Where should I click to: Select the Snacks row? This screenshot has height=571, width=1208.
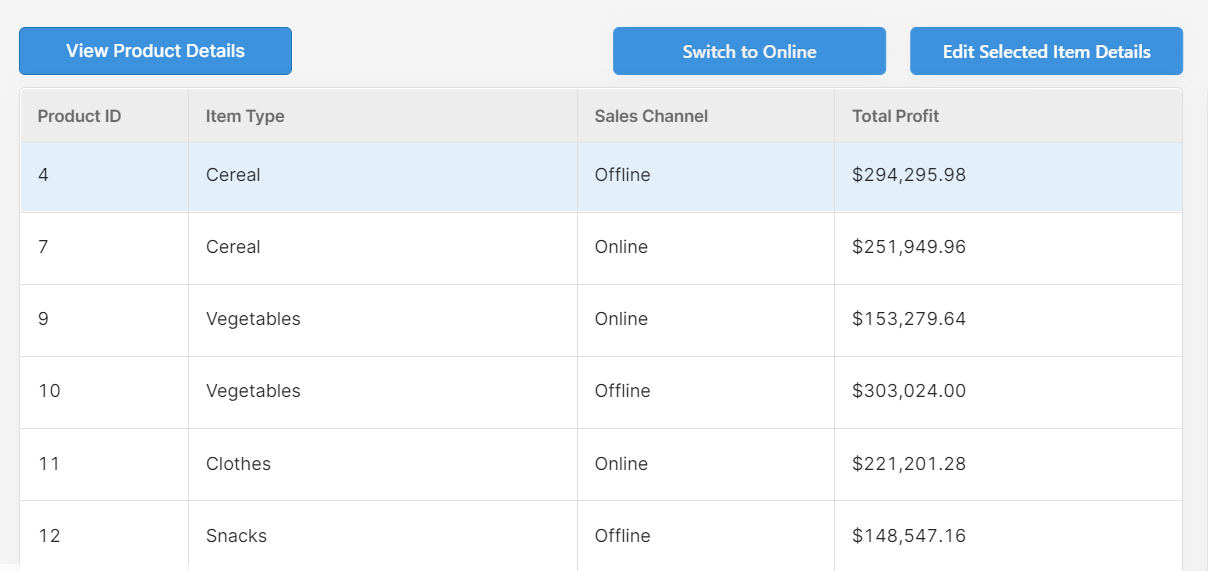tap(601, 535)
